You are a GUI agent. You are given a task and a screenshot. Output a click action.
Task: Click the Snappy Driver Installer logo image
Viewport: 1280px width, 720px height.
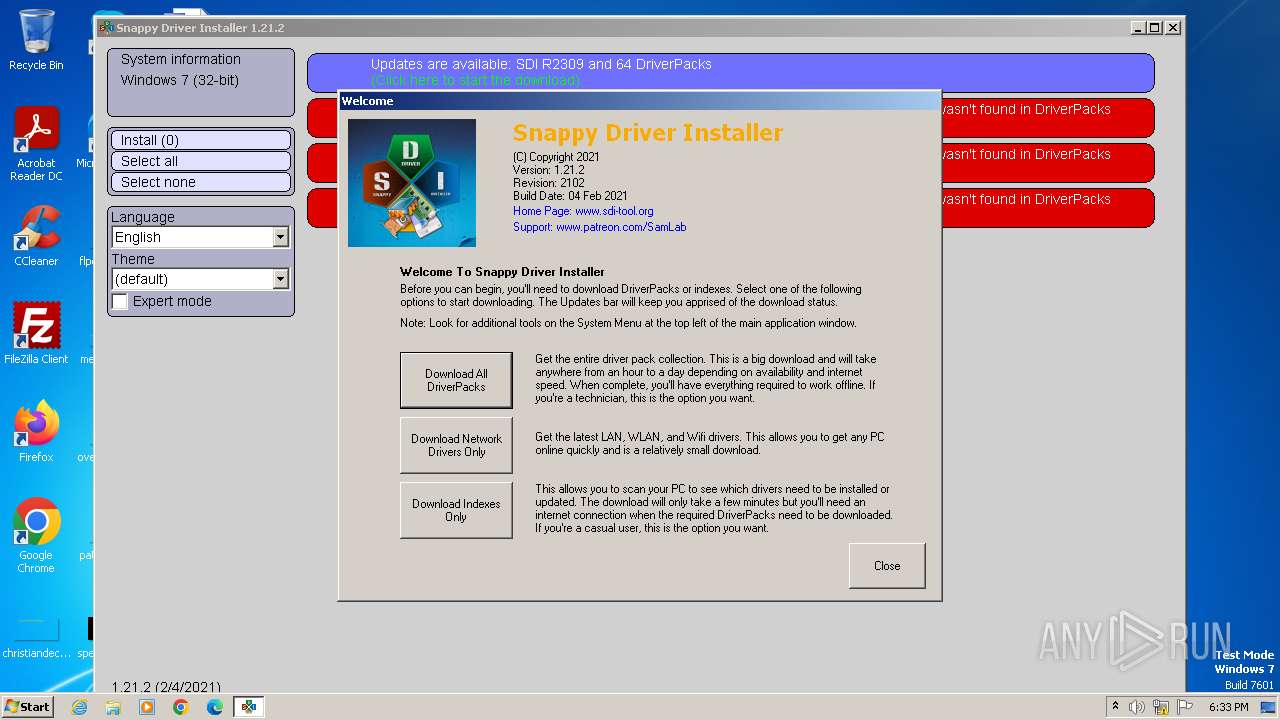pyautogui.click(x=412, y=183)
